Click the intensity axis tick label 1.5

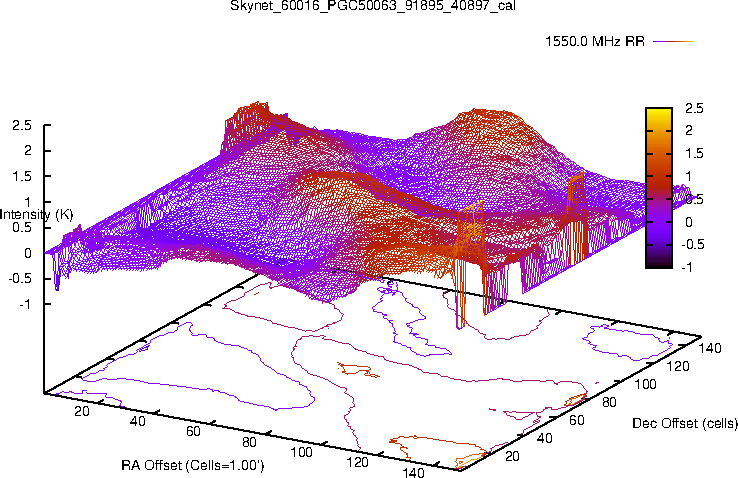(22, 176)
